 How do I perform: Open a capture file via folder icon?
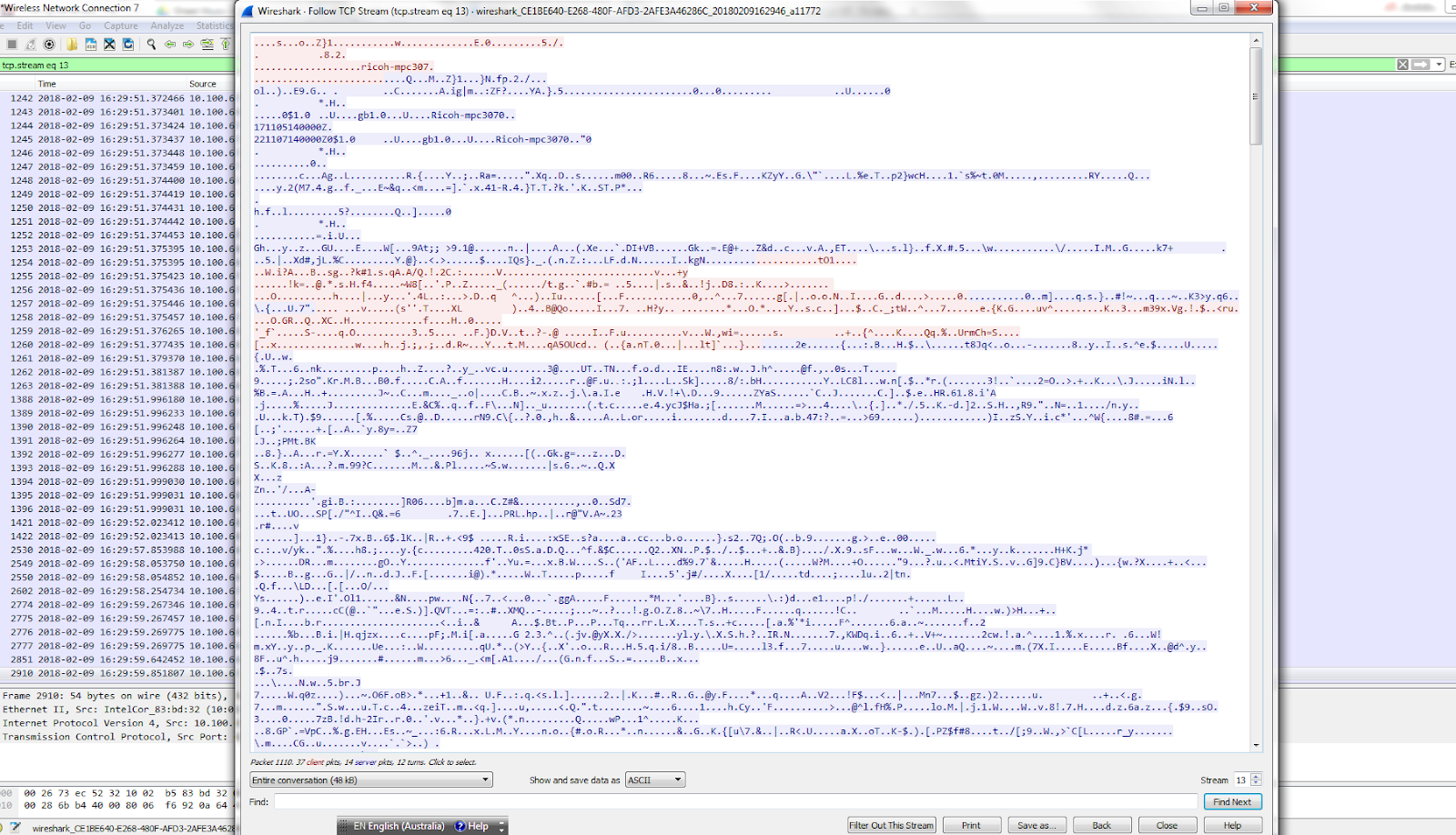click(x=72, y=44)
